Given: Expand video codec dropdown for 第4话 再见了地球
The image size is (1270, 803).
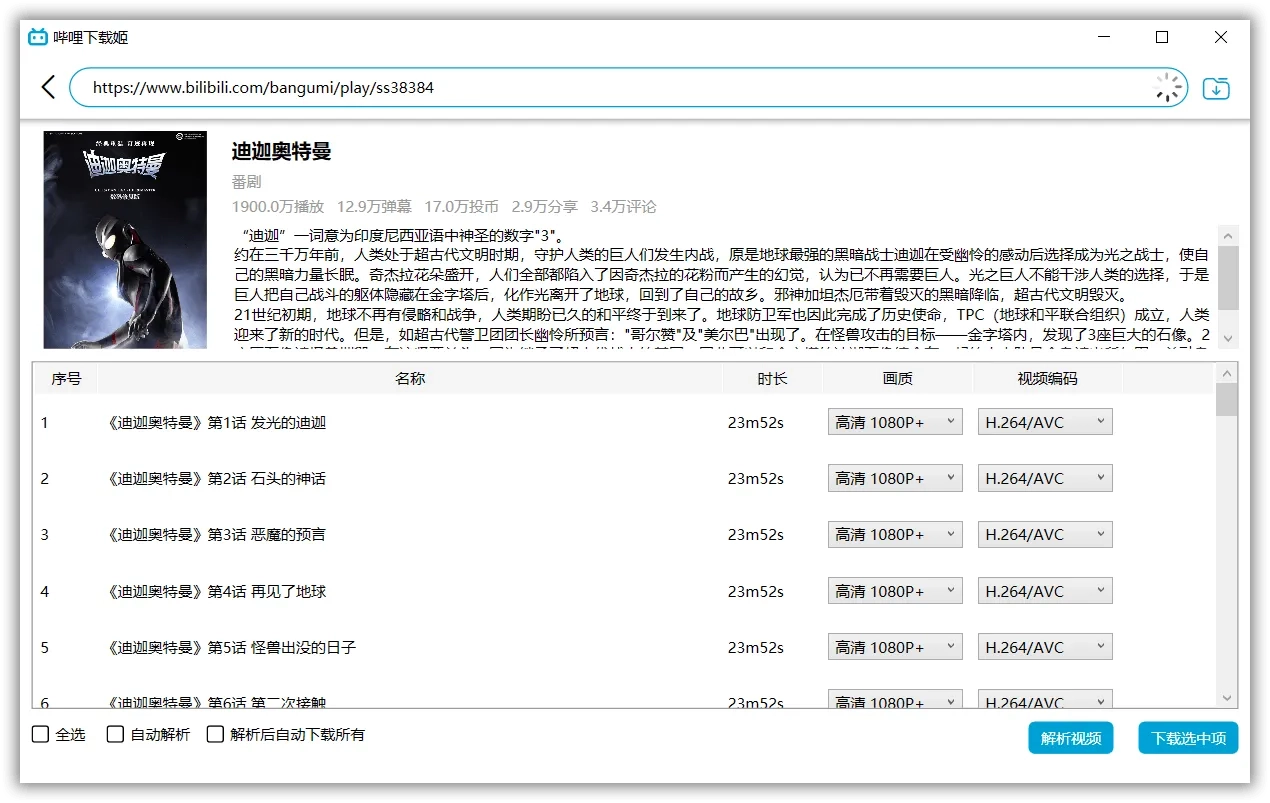Looking at the screenshot, I should (x=1045, y=591).
